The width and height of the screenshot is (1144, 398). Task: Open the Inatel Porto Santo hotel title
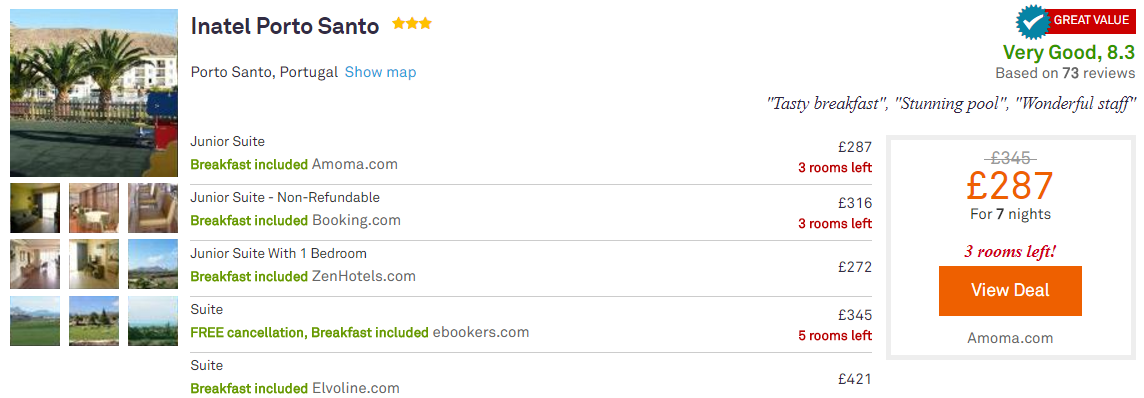[x=285, y=26]
